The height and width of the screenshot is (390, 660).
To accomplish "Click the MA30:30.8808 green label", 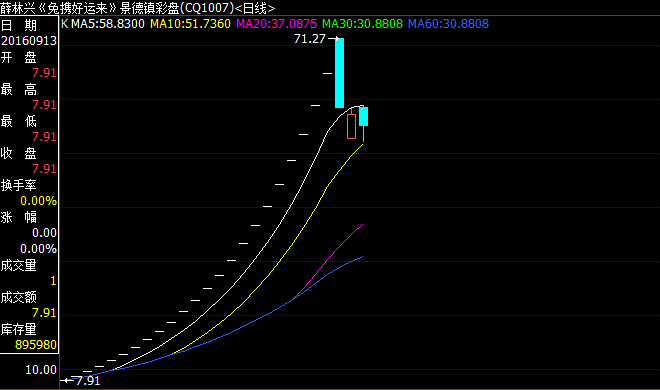I will [362, 24].
